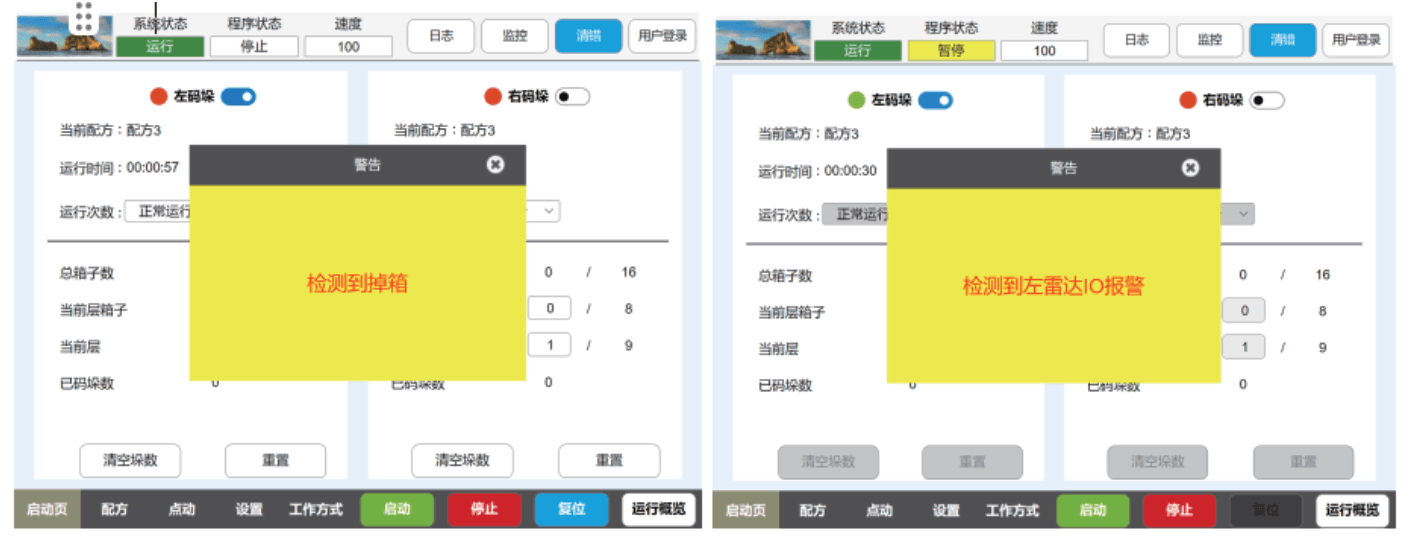
Task: Click the red 停止 button in the right screen
Action: 1179,511
